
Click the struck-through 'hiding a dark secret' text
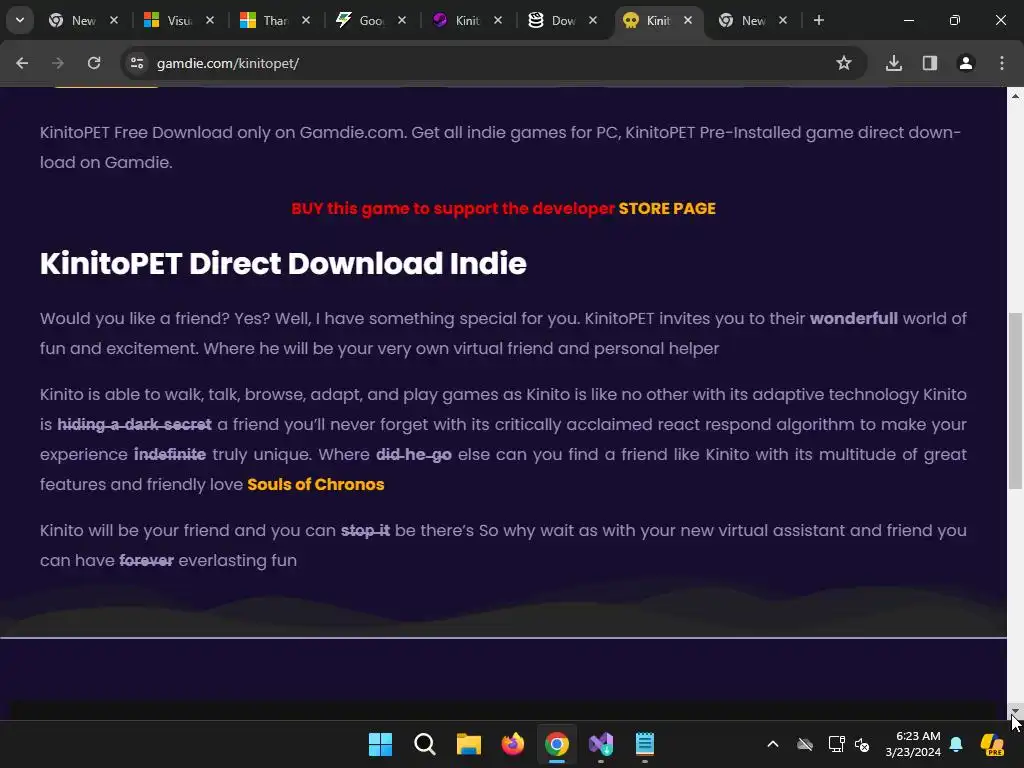(135, 424)
